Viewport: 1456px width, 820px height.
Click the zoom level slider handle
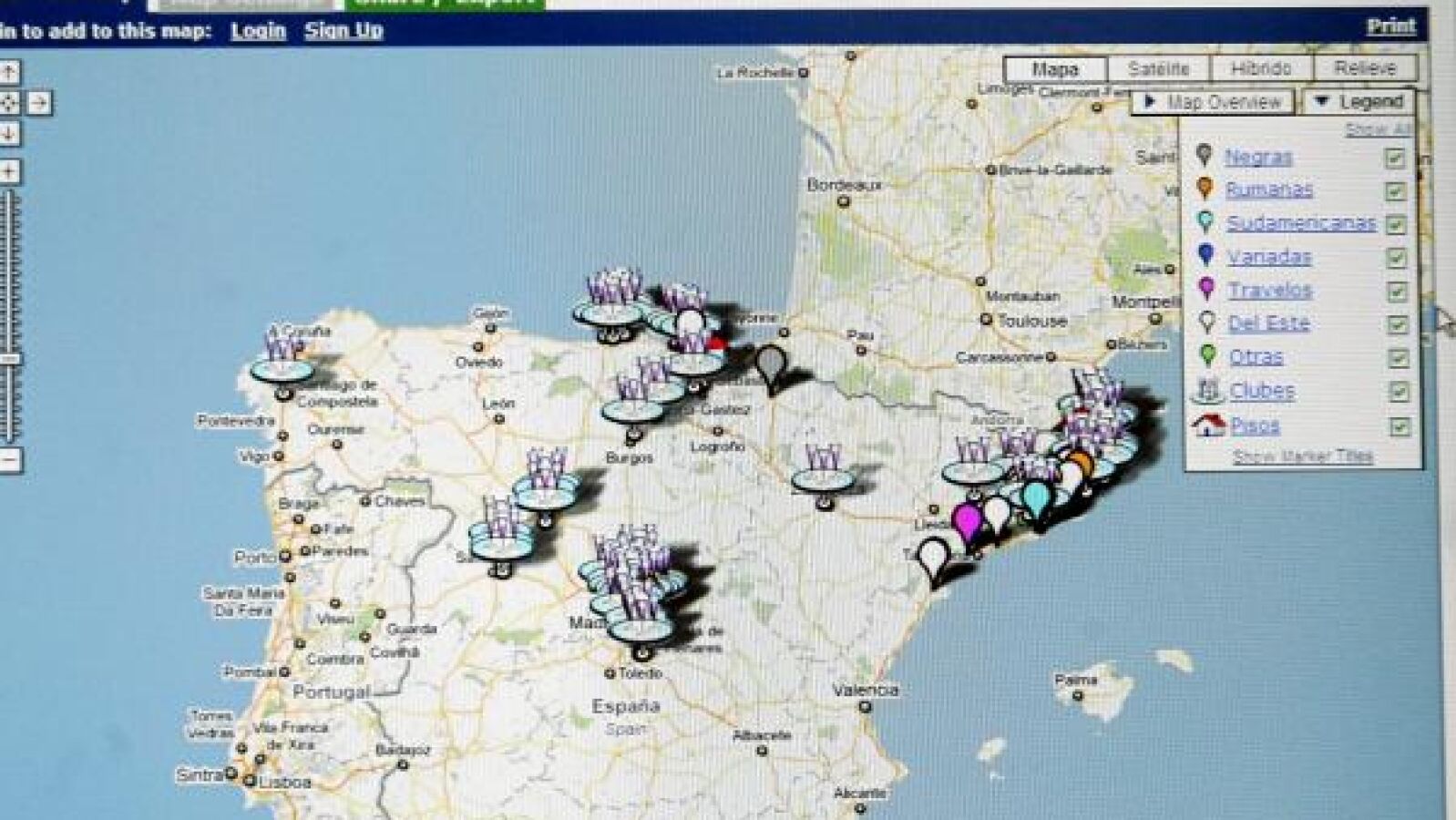(x=8, y=360)
